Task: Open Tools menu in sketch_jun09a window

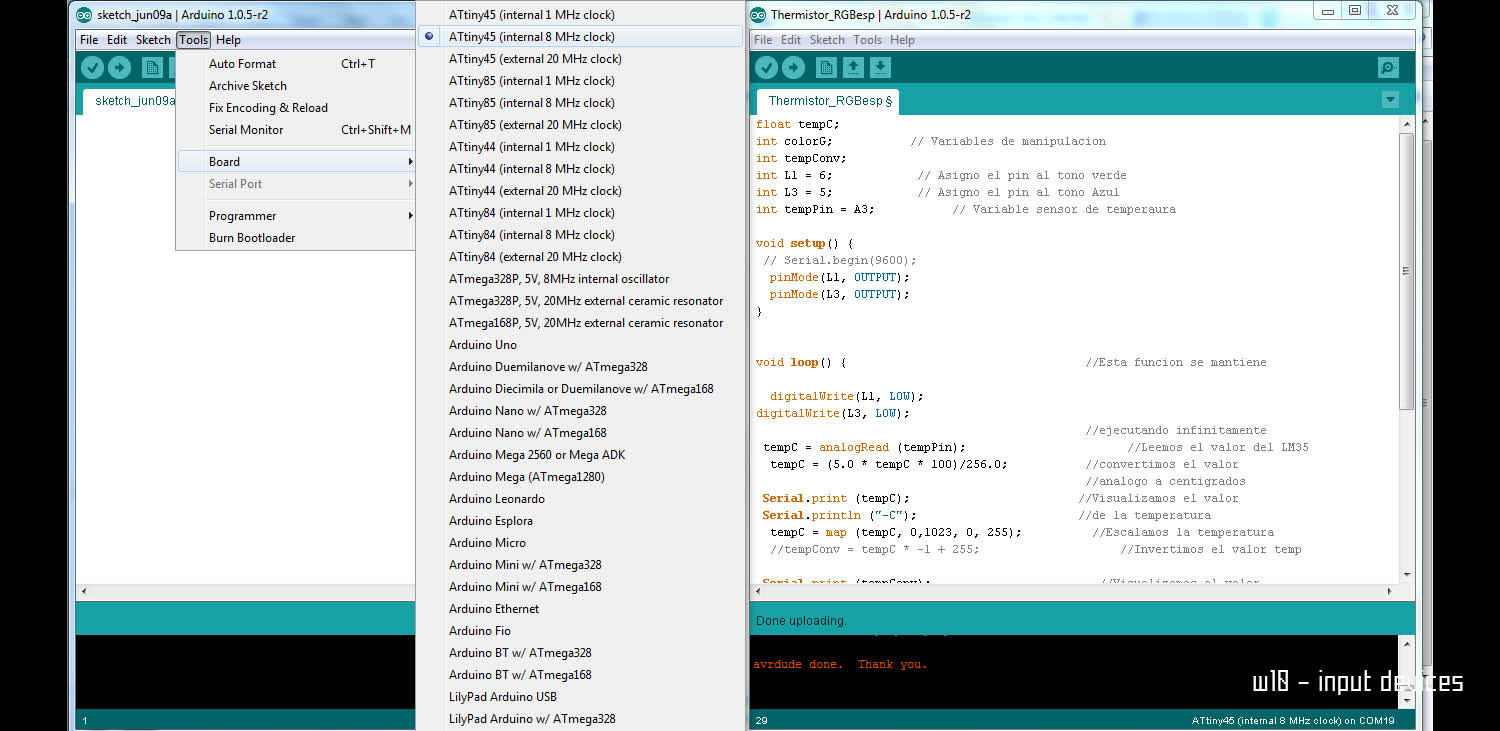Action: click(193, 40)
